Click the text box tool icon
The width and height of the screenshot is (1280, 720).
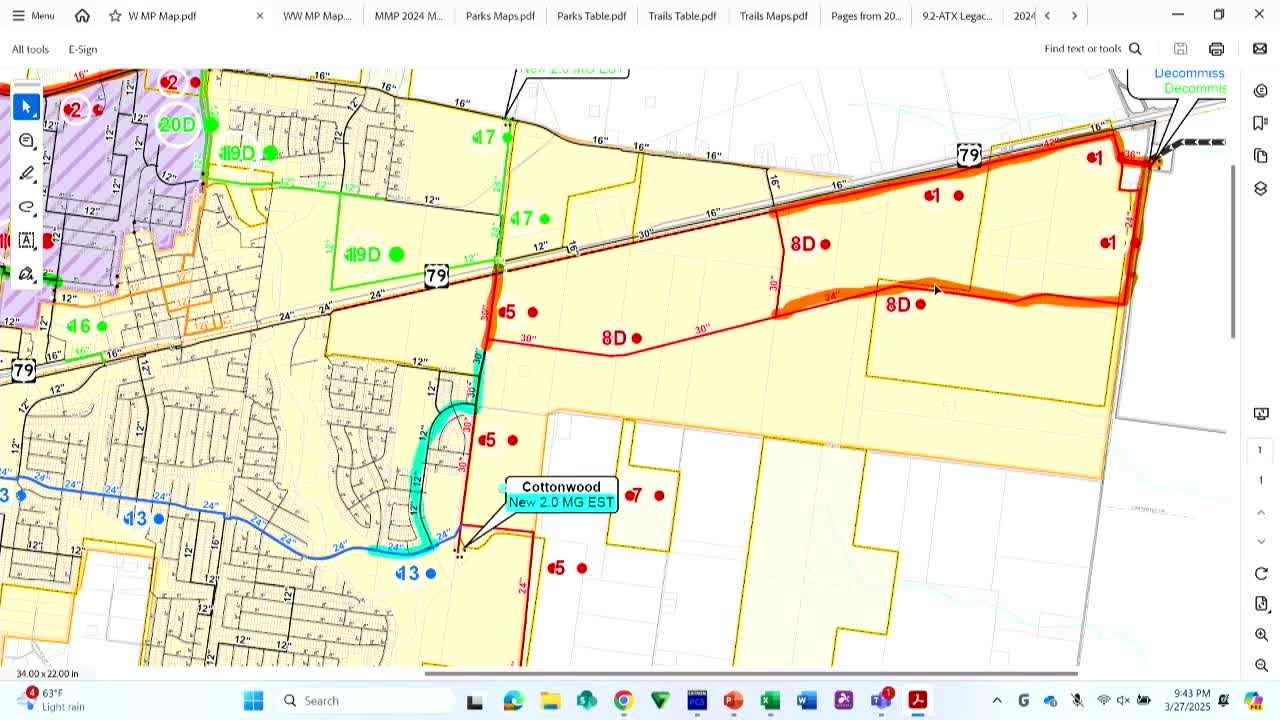[x=27, y=240]
